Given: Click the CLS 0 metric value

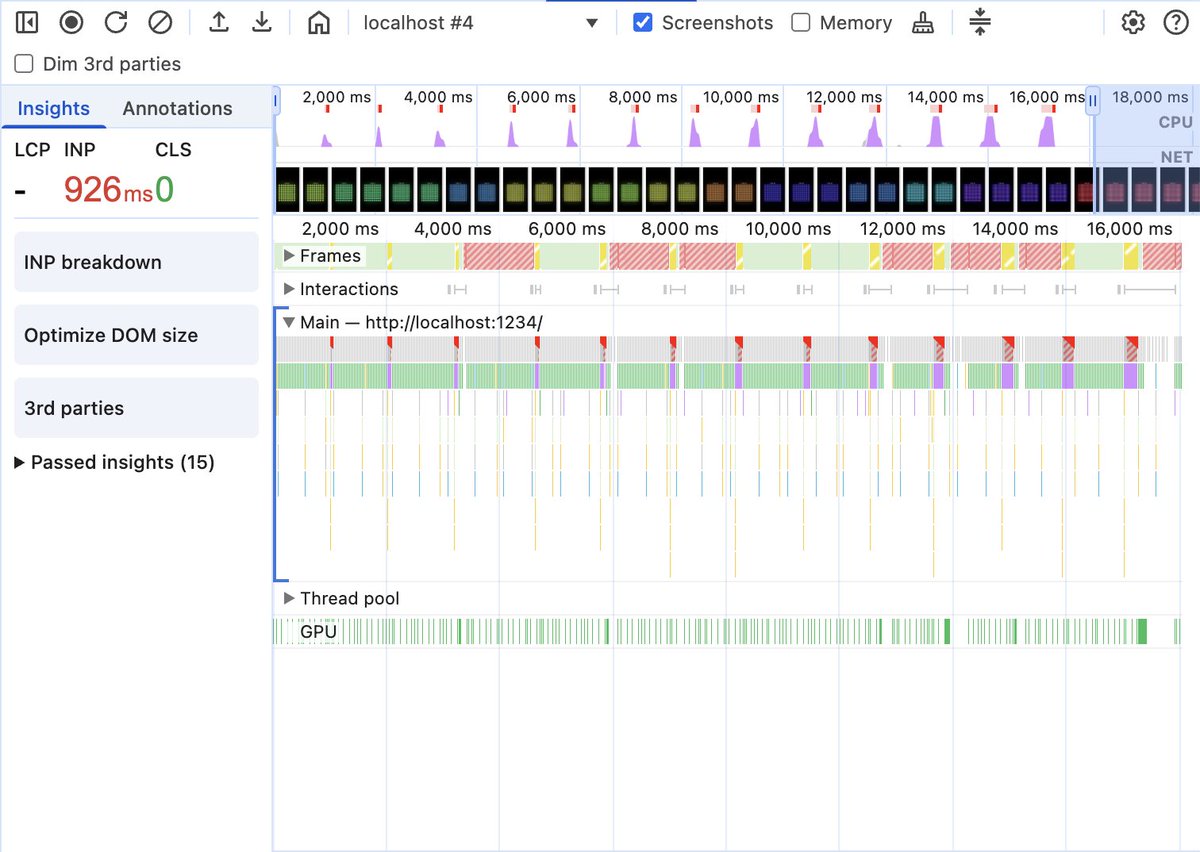Looking at the screenshot, I should tap(164, 189).
